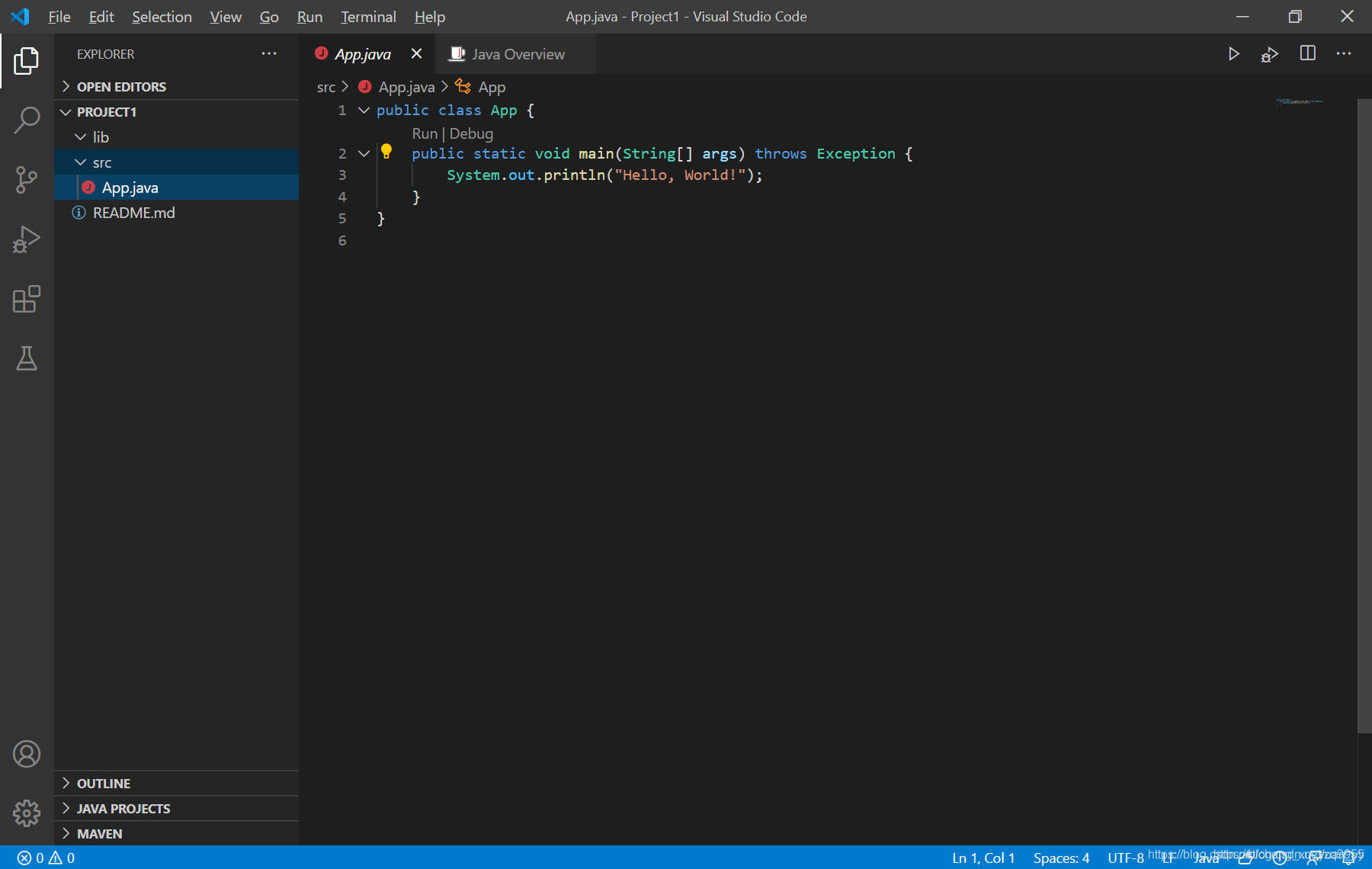Click the App class symbol in breadcrumb
Viewport: 1372px width, 869px height.
[x=480, y=87]
